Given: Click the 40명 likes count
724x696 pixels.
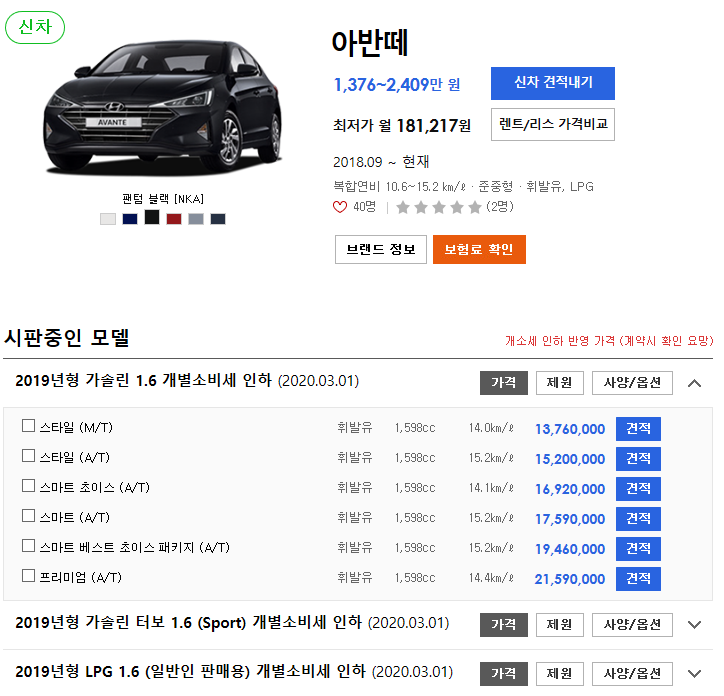Looking at the screenshot, I should pyautogui.click(x=364, y=207).
